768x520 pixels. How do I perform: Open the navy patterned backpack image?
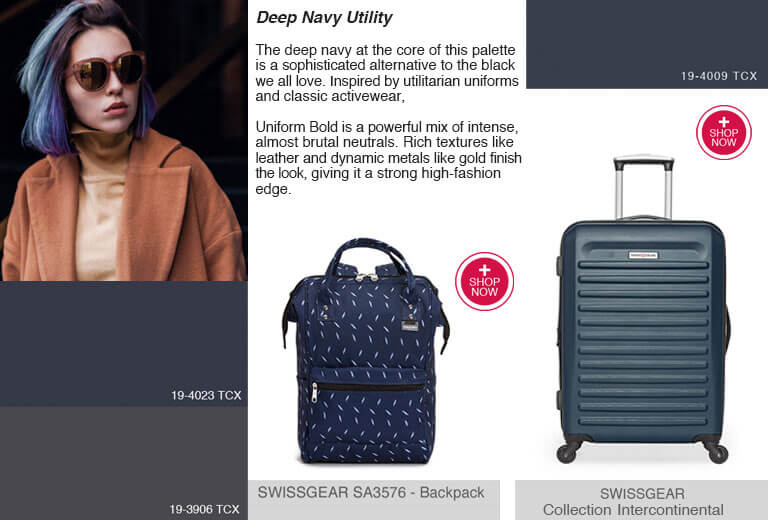[365, 351]
